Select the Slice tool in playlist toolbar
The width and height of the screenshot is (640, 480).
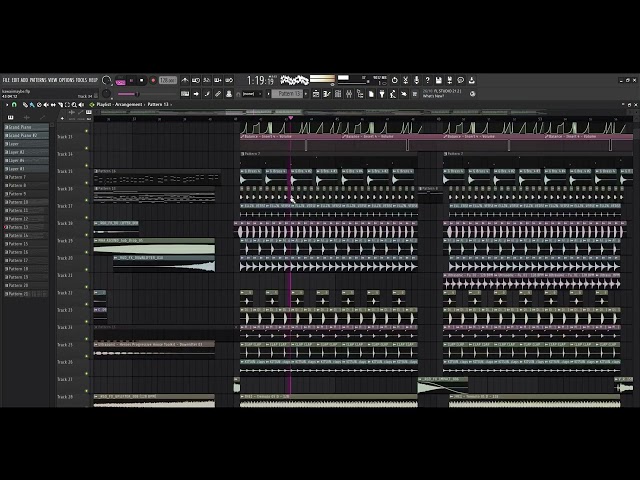click(60, 105)
